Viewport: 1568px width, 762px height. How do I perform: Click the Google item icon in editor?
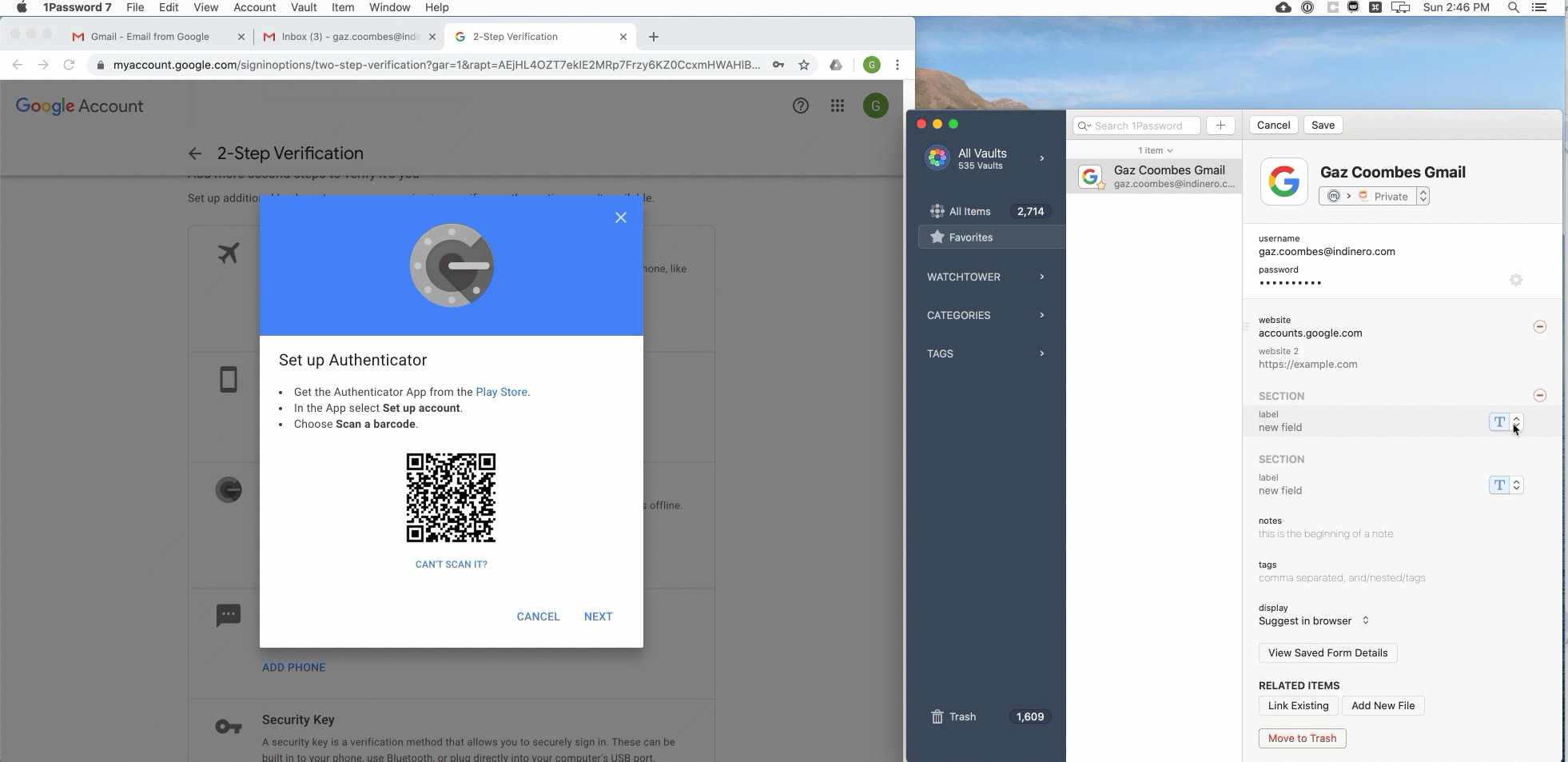point(1284,182)
